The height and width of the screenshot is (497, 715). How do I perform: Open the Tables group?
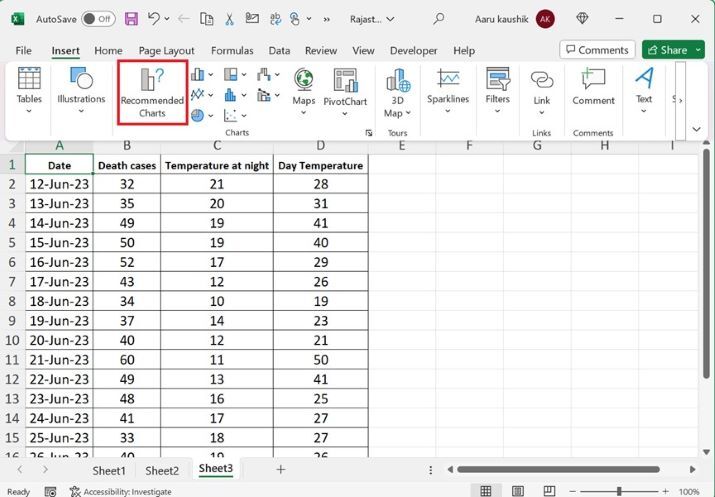pos(29,90)
